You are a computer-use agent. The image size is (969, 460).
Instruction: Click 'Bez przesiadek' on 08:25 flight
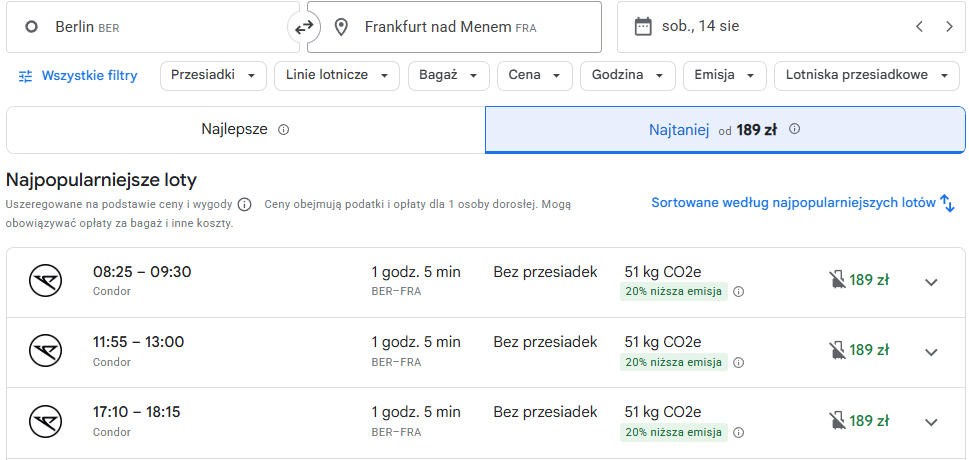[x=545, y=272]
